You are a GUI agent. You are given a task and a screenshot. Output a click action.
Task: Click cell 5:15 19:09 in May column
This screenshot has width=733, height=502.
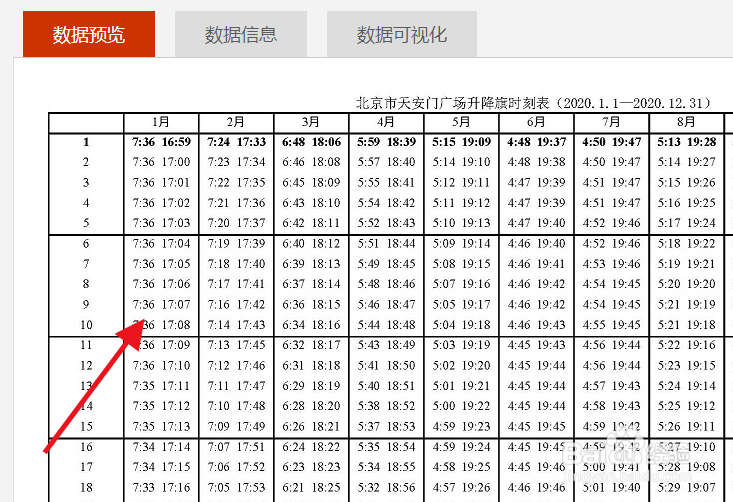tap(461, 142)
